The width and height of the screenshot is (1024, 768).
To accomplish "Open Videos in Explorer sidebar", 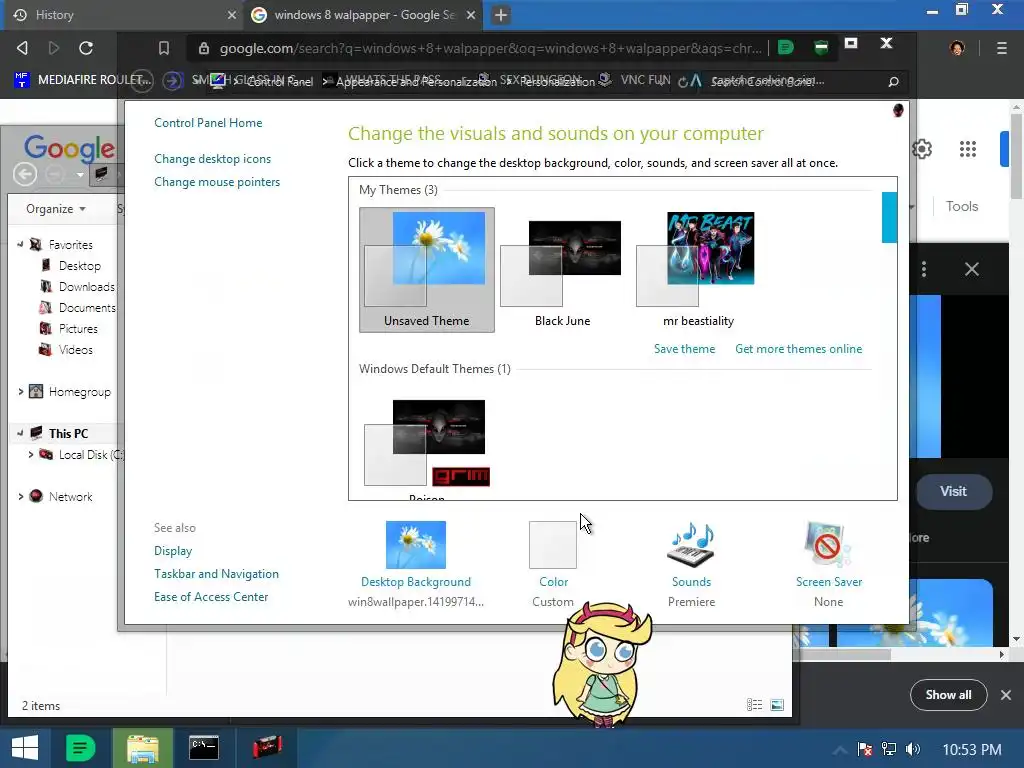I will click(x=75, y=349).
